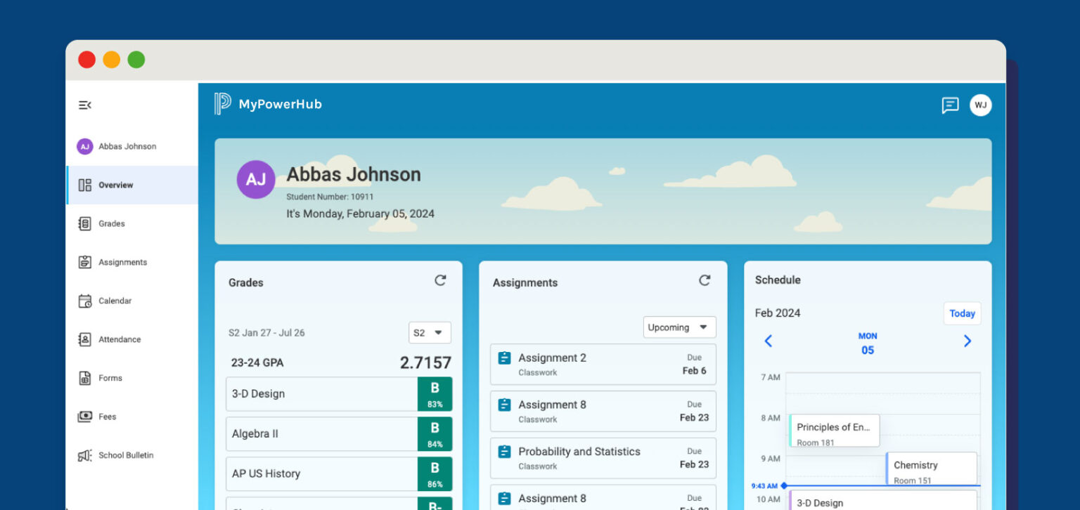Open the Grades menu item
The width and height of the screenshot is (1080, 510).
132,223
